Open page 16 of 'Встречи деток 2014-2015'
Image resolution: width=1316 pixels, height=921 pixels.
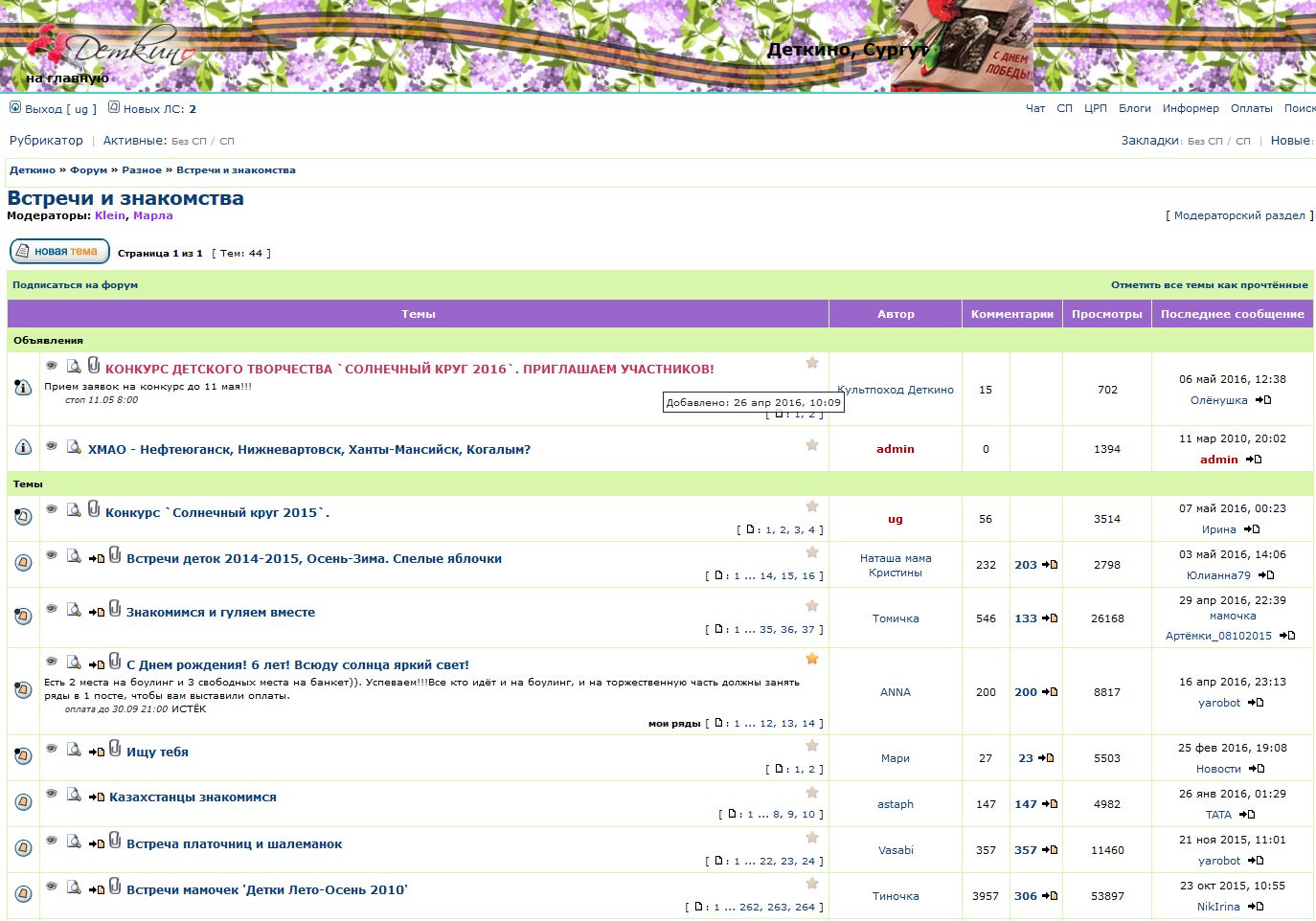click(808, 576)
